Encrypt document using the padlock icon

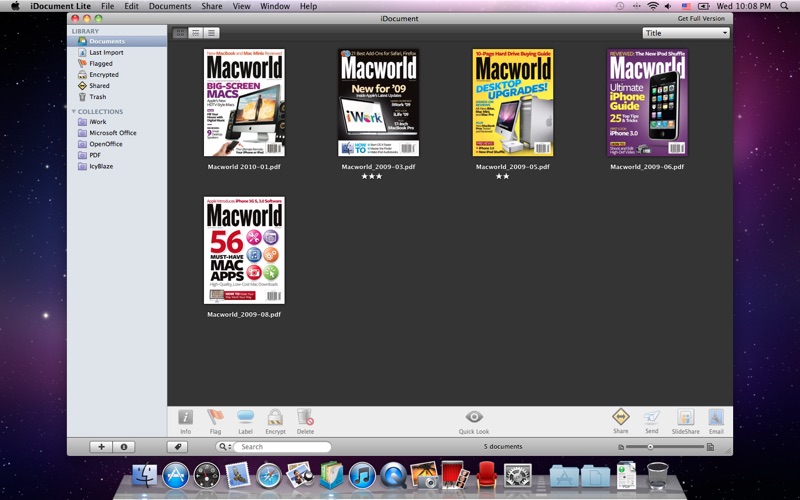(x=275, y=417)
